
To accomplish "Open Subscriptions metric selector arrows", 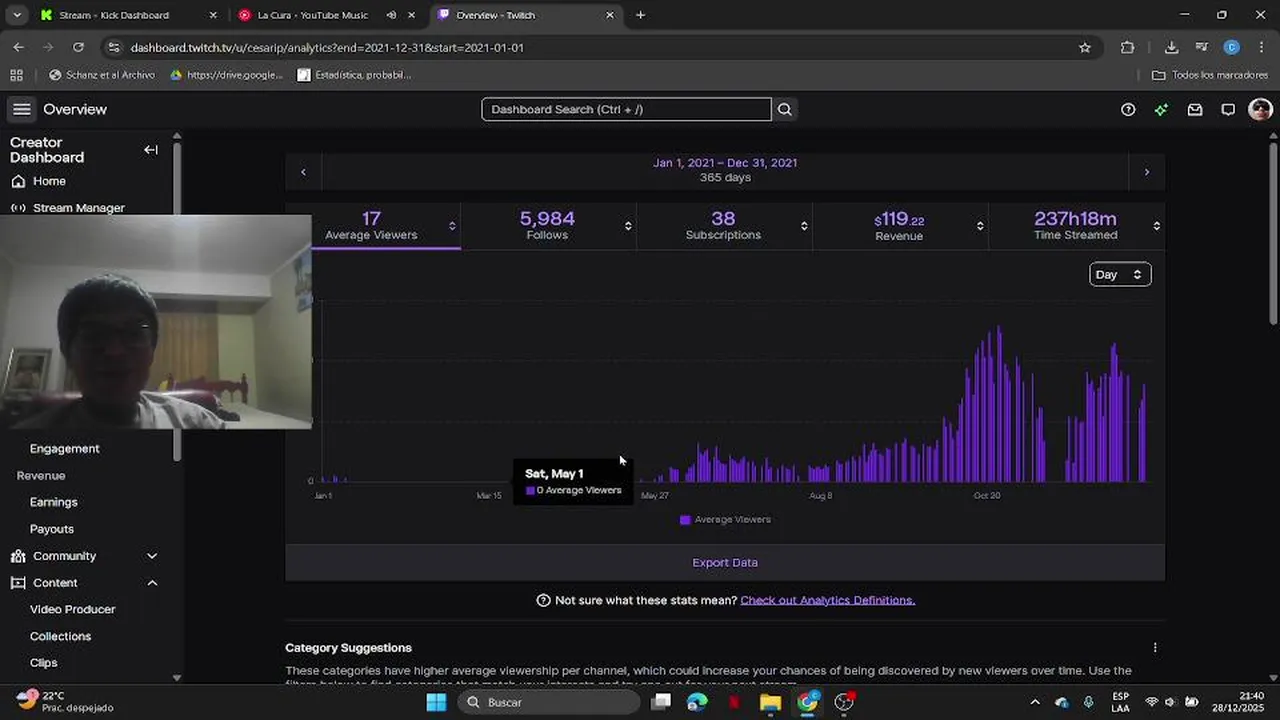I will pos(804,226).
